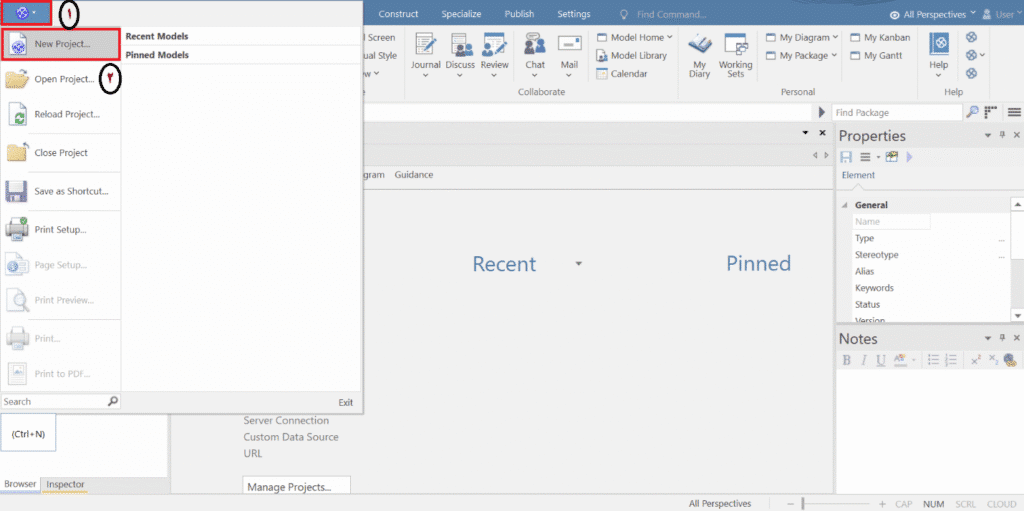The height and width of the screenshot is (511, 1024).
Task: Click the magnifier icon in the menu search box
Action: coord(112,401)
